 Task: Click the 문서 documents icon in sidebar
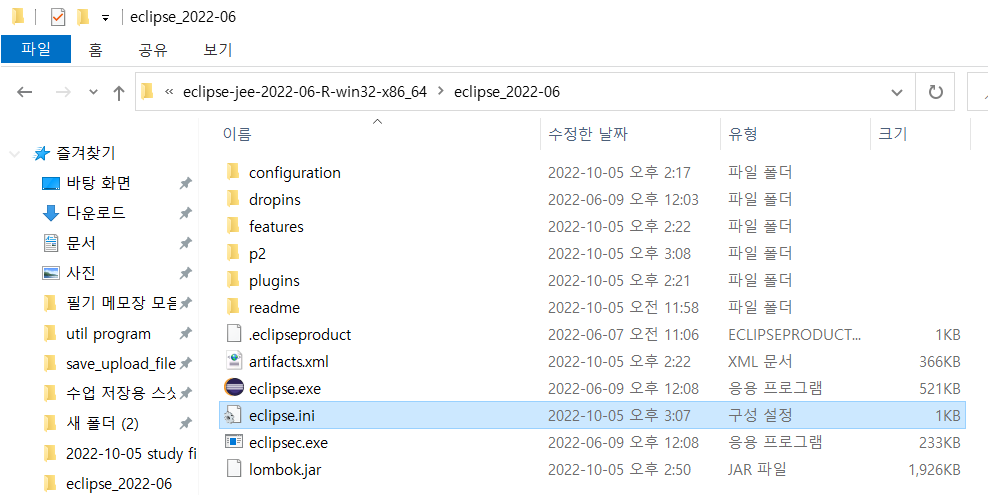[50, 242]
